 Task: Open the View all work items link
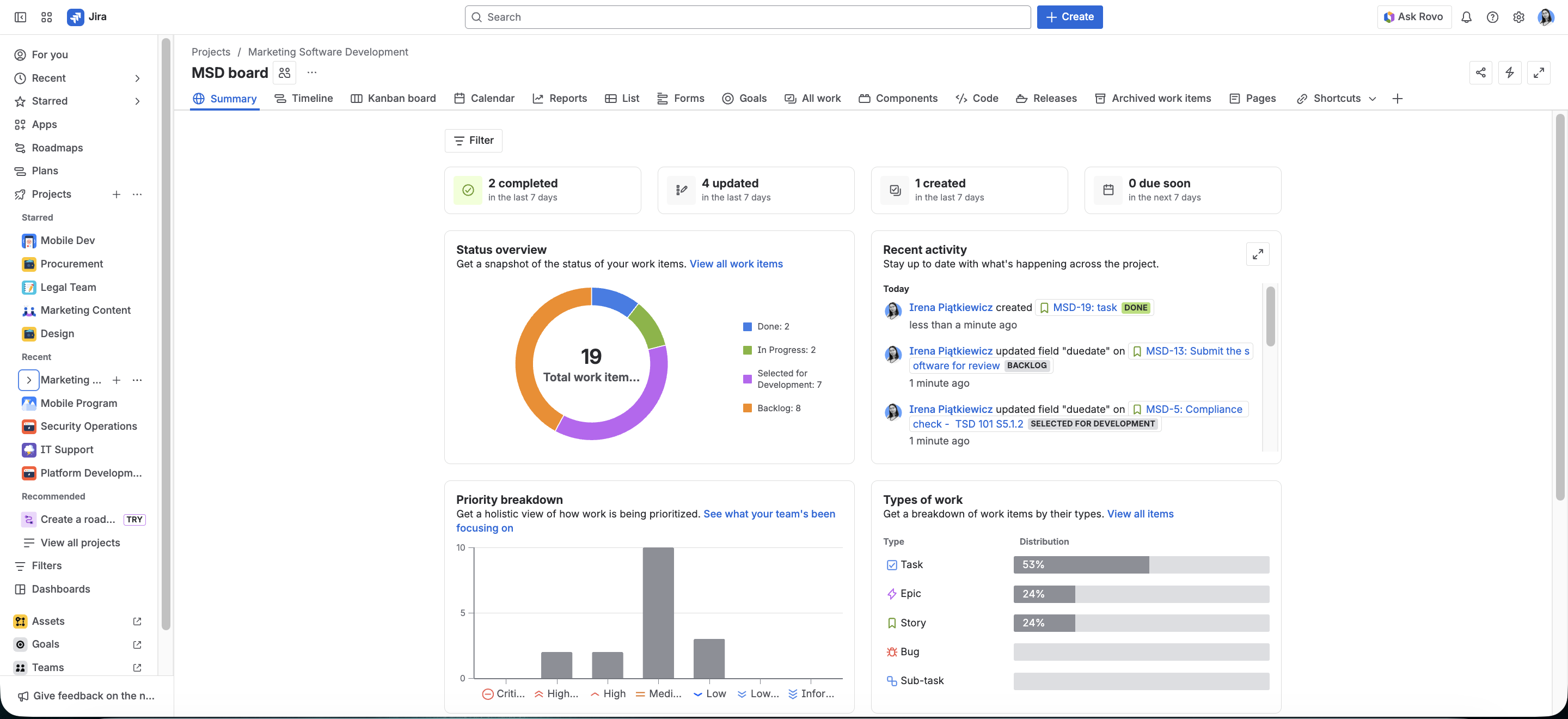click(x=736, y=264)
